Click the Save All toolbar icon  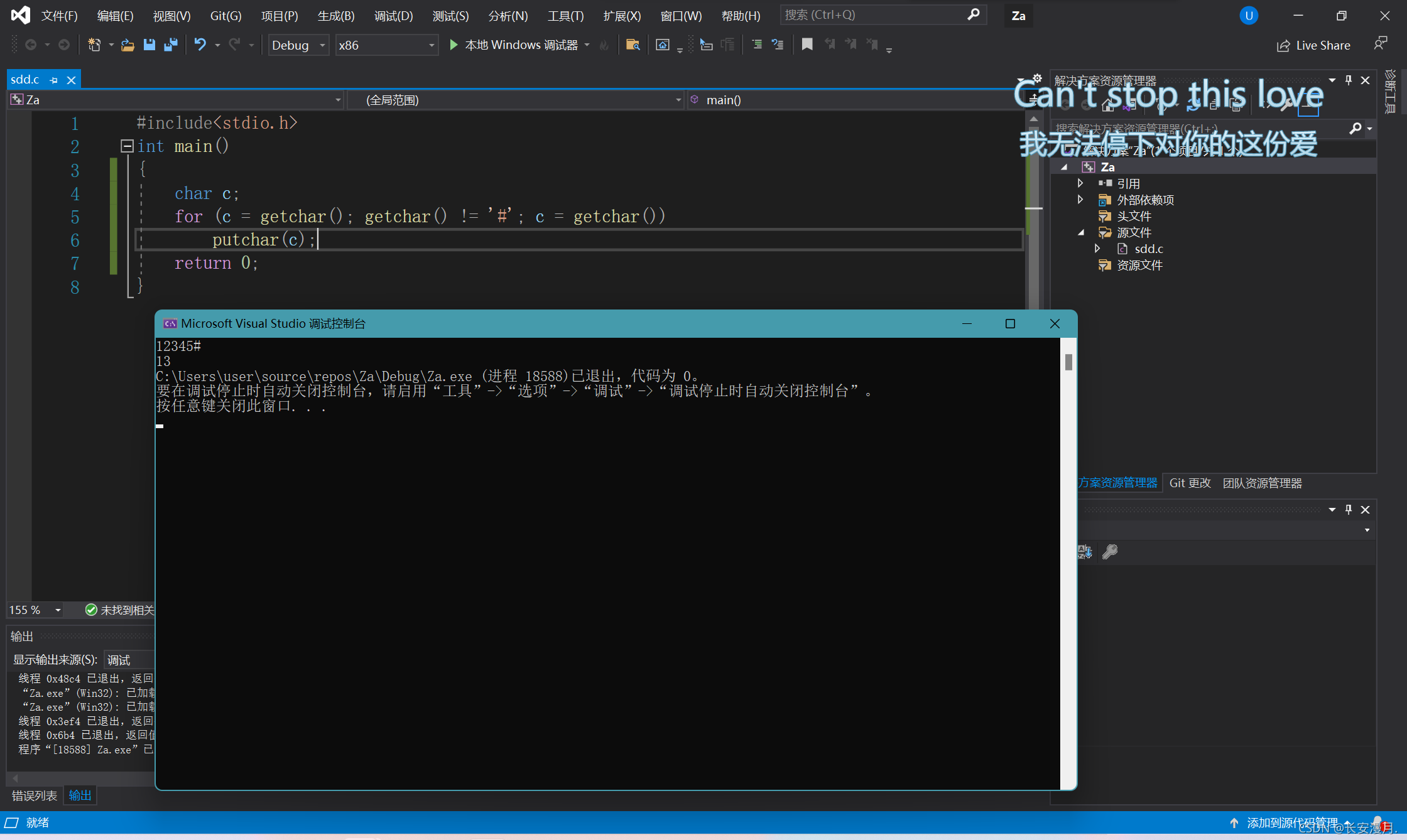[x=170, y=45]
